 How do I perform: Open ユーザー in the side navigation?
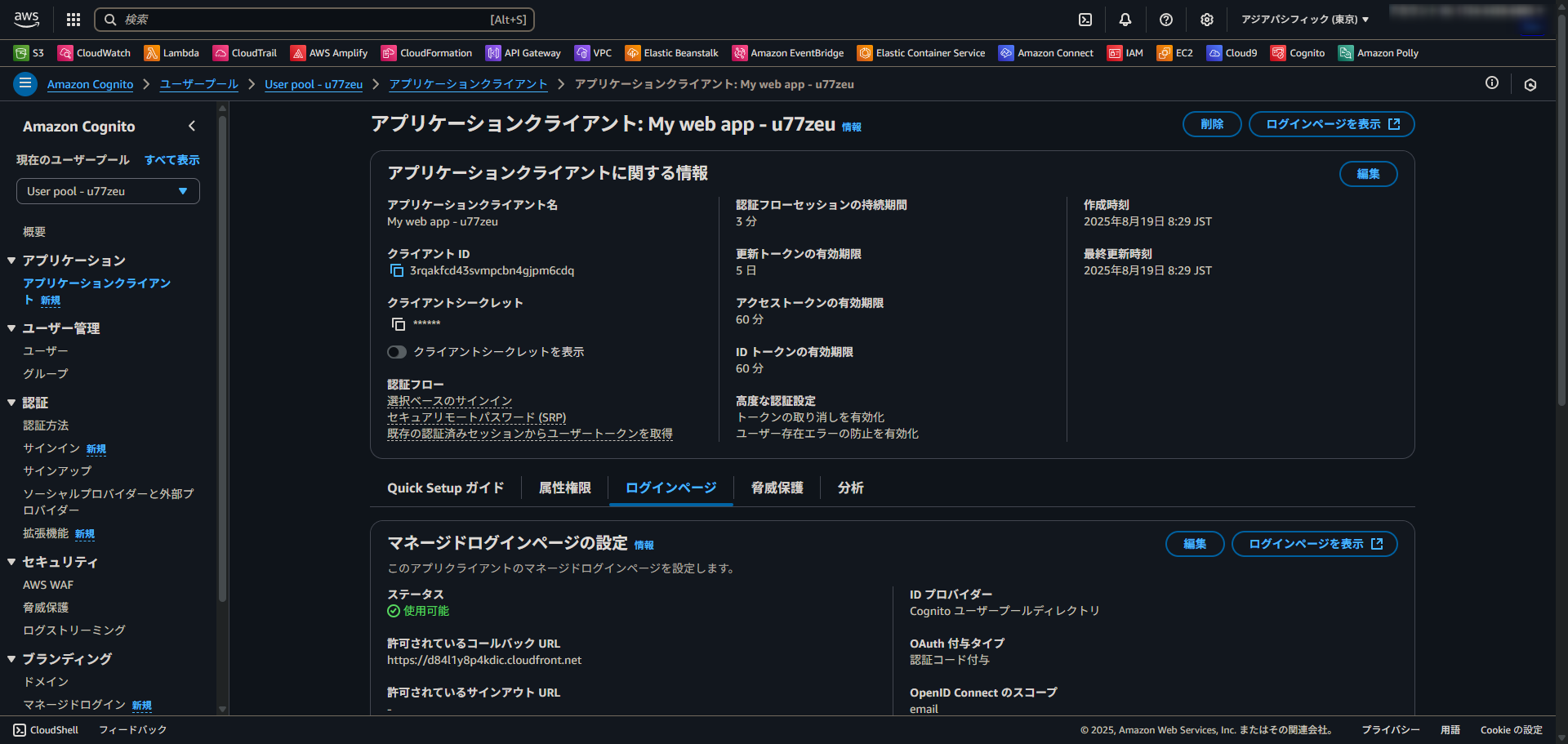point(46,351)
